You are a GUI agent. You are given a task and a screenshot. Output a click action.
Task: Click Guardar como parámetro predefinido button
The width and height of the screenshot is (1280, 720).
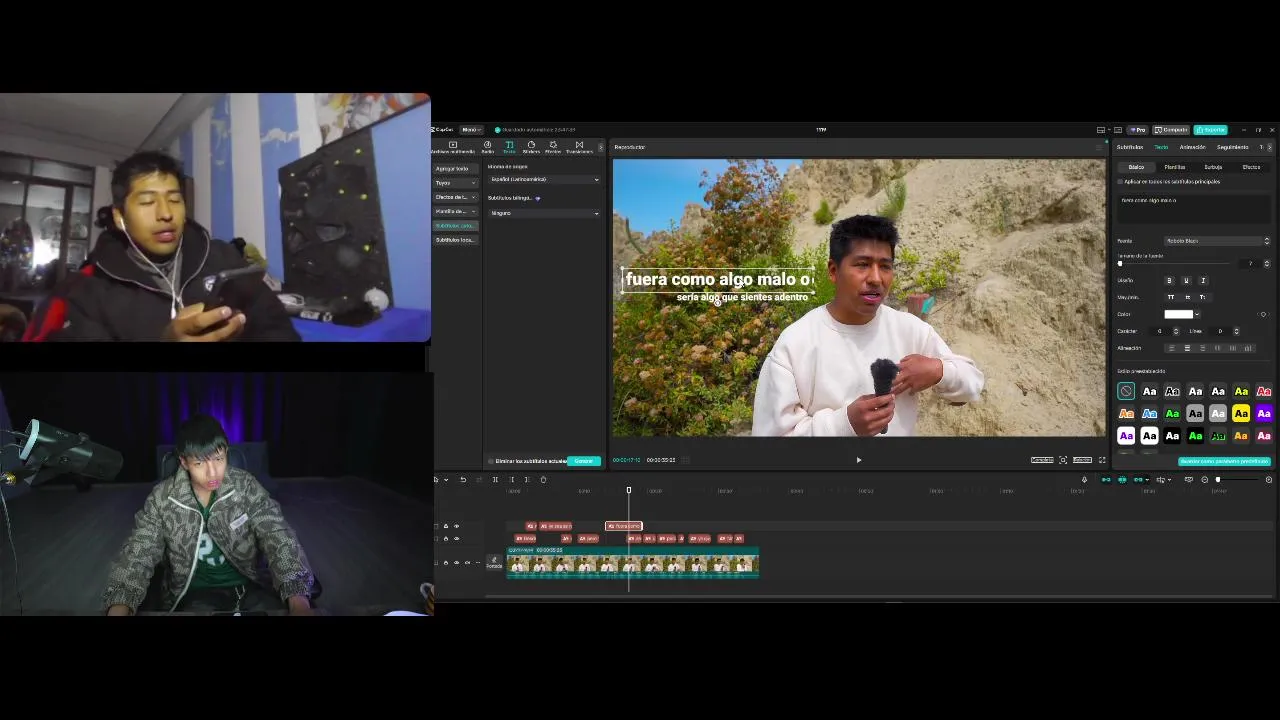pyautogui.click(x=1224, y=461)
